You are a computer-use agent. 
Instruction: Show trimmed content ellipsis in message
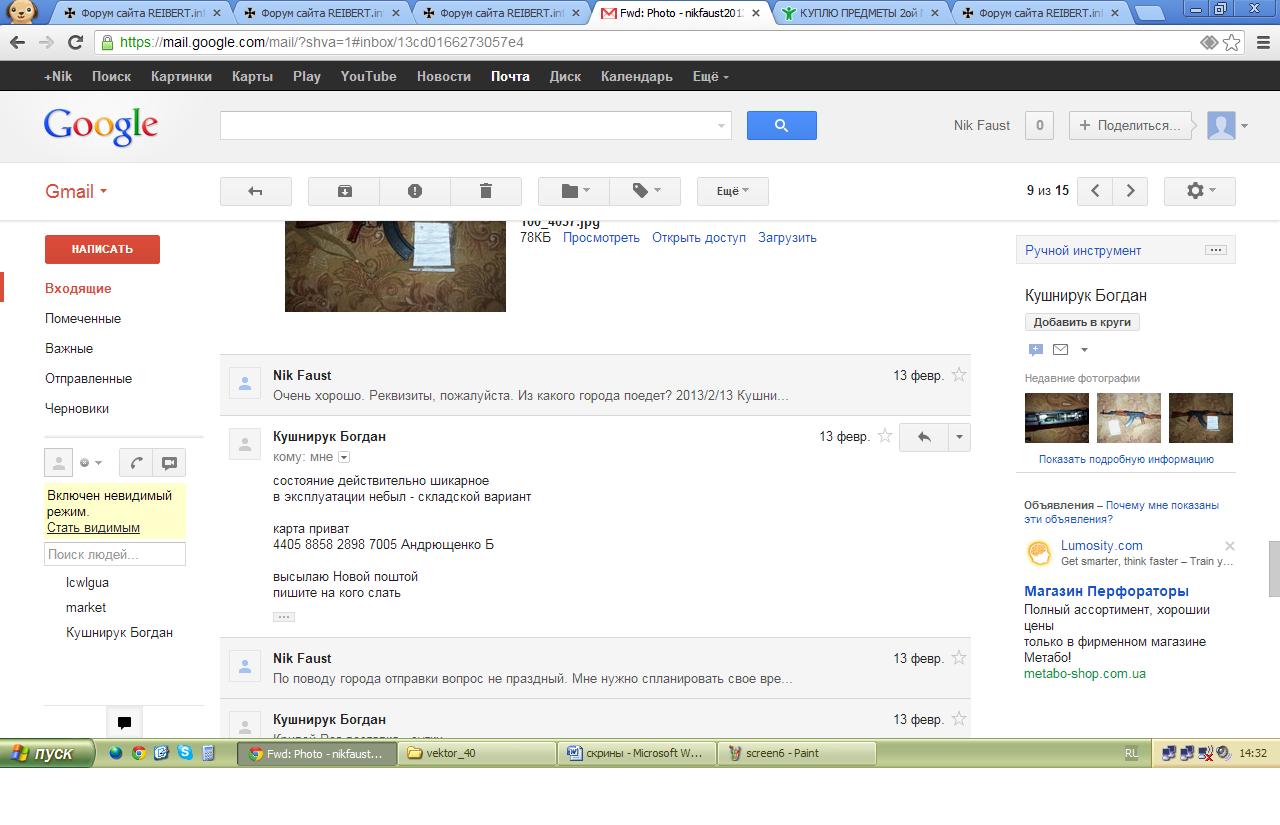click(284, 617)
